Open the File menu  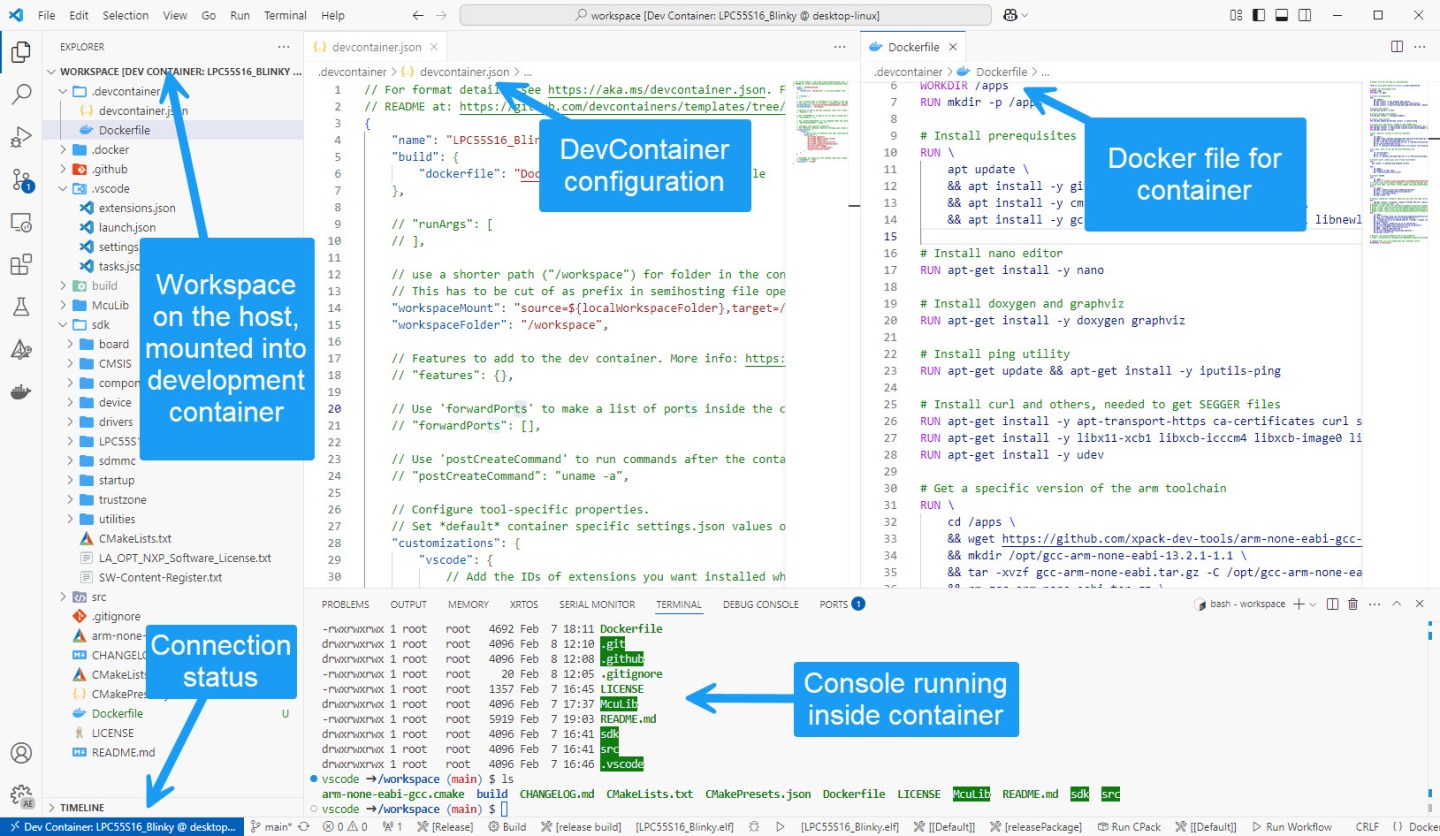46,15
